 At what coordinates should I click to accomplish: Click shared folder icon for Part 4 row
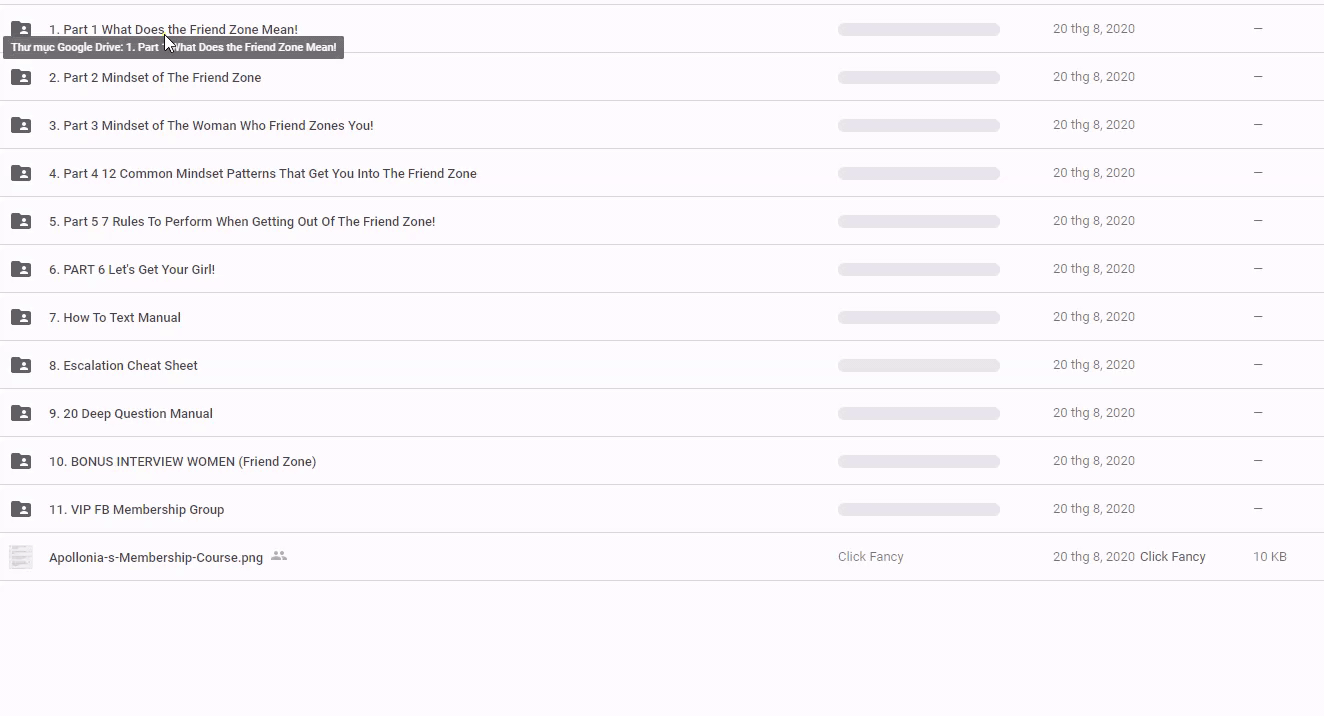(21, 173)
